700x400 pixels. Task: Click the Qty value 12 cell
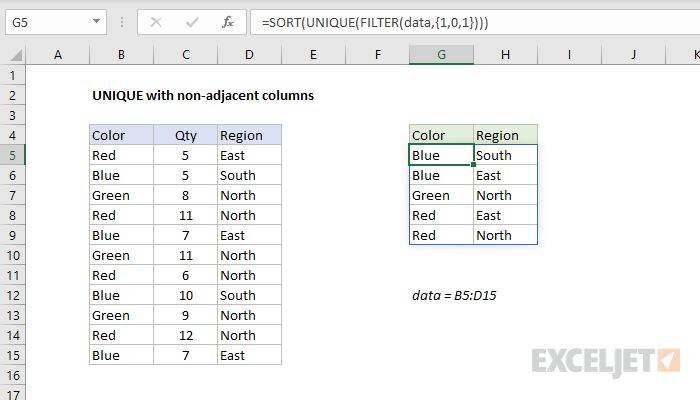pos(185,335)
